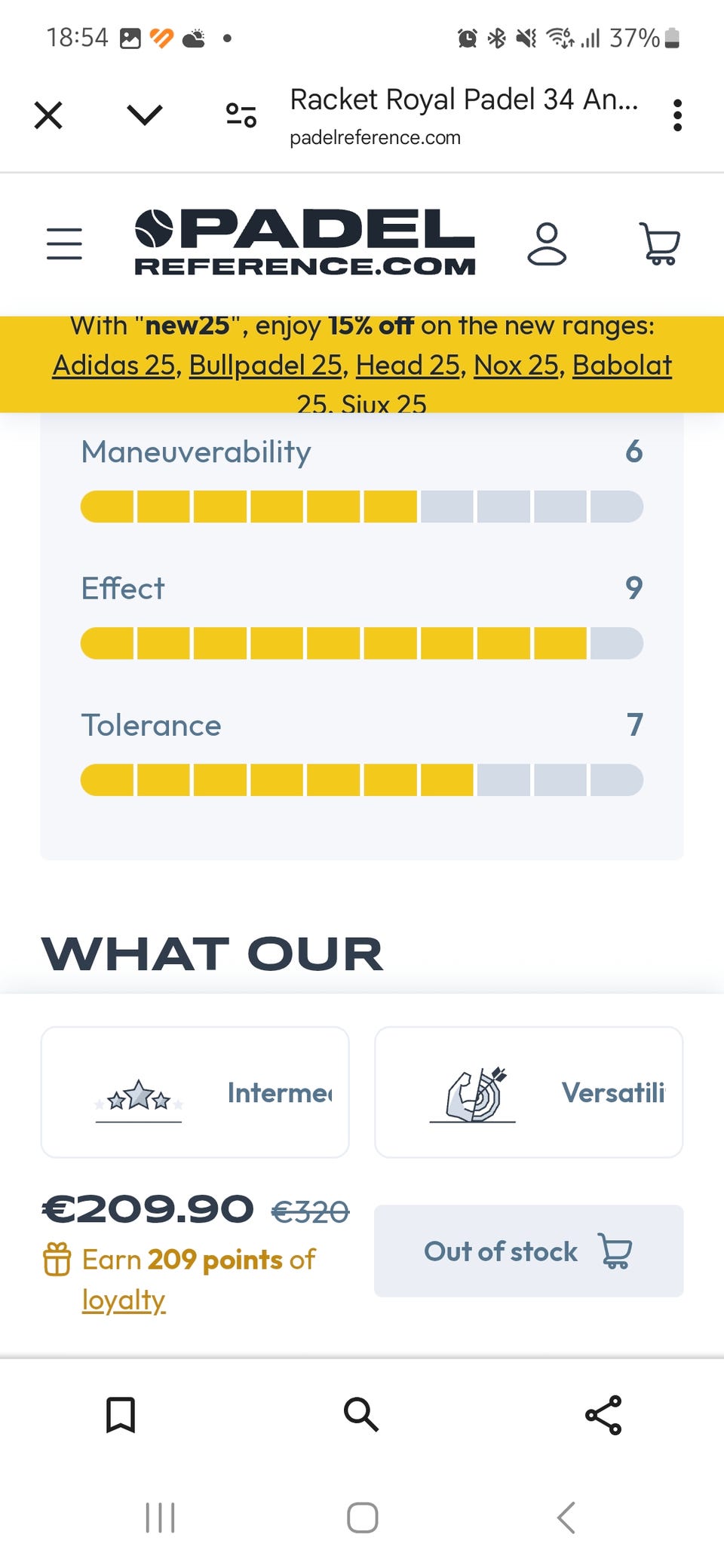Select the Versatility play style card

pyautogui.click(x=529, y=1092)
